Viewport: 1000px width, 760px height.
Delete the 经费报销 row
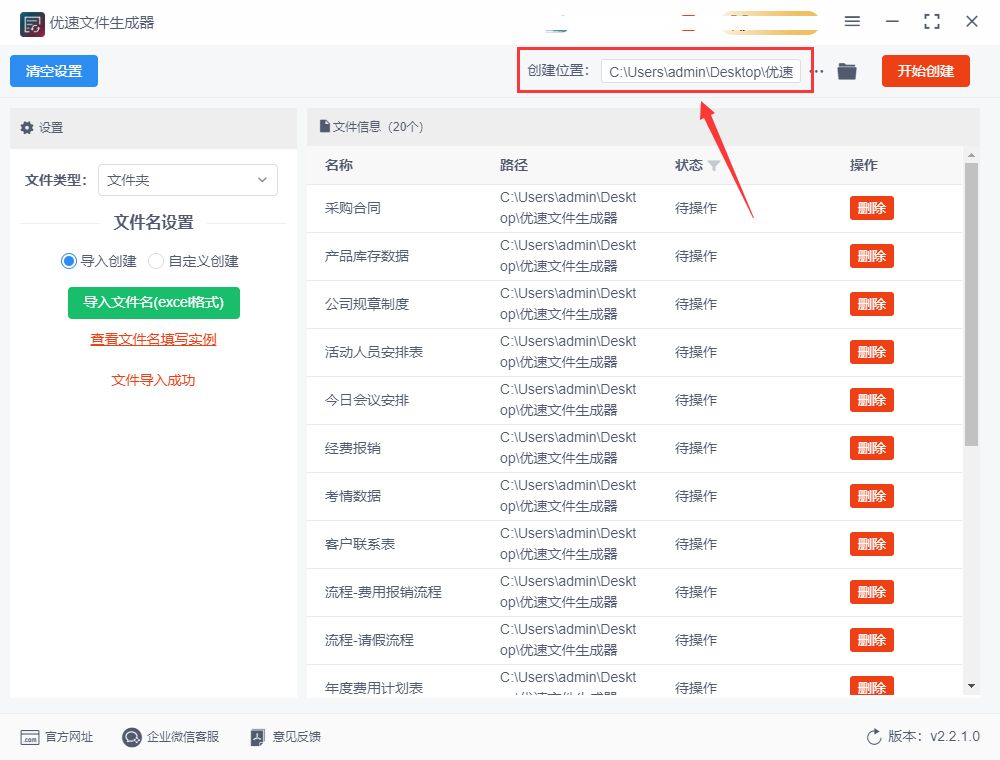coord(872,448)
